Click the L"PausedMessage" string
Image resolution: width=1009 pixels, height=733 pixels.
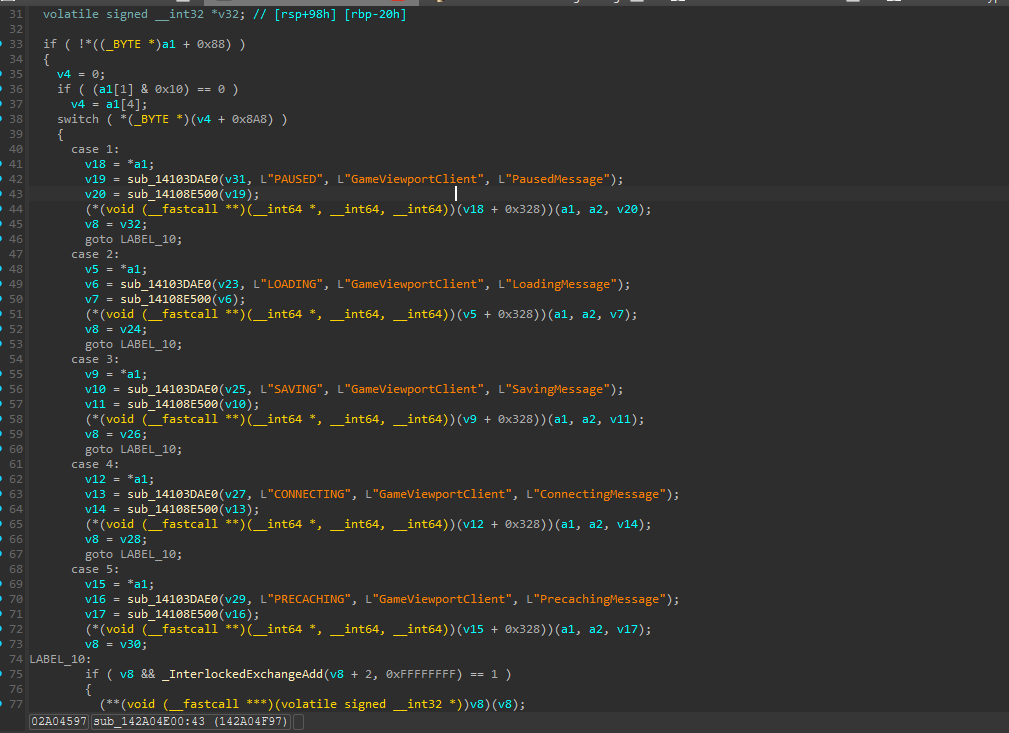click(x=554, y=180)
